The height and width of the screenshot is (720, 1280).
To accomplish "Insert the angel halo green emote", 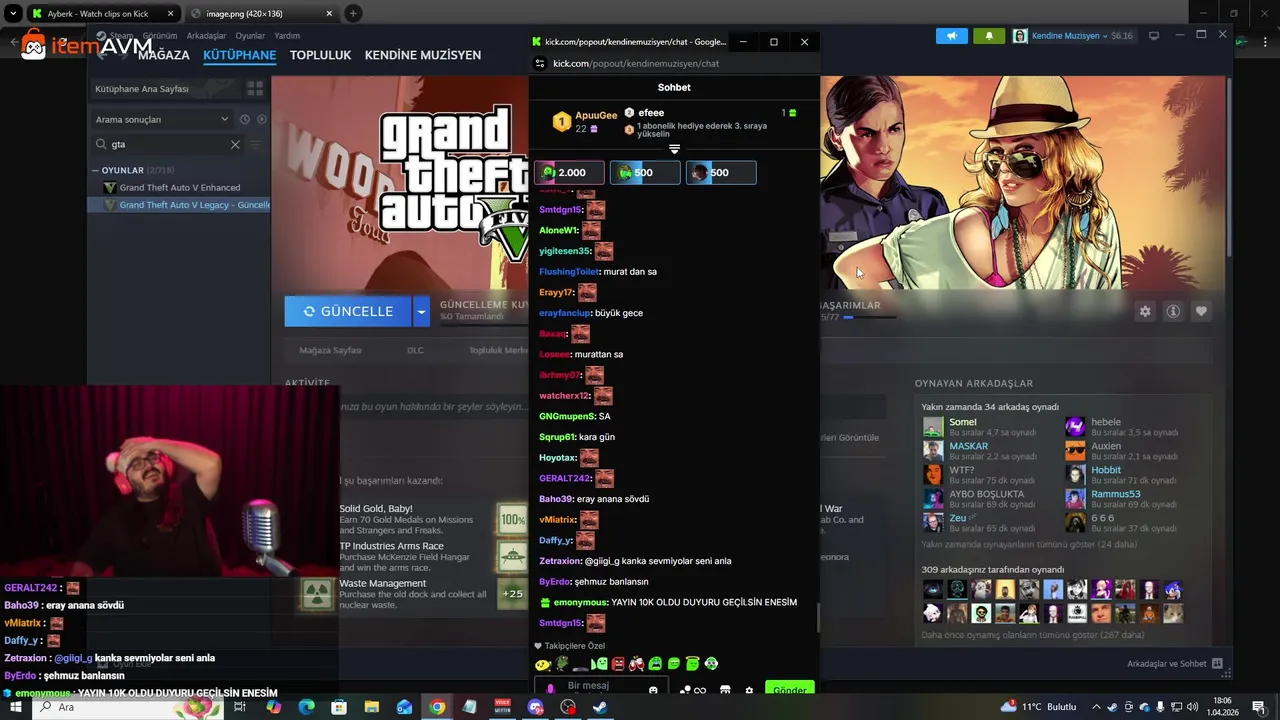I will tap(692, 663).
